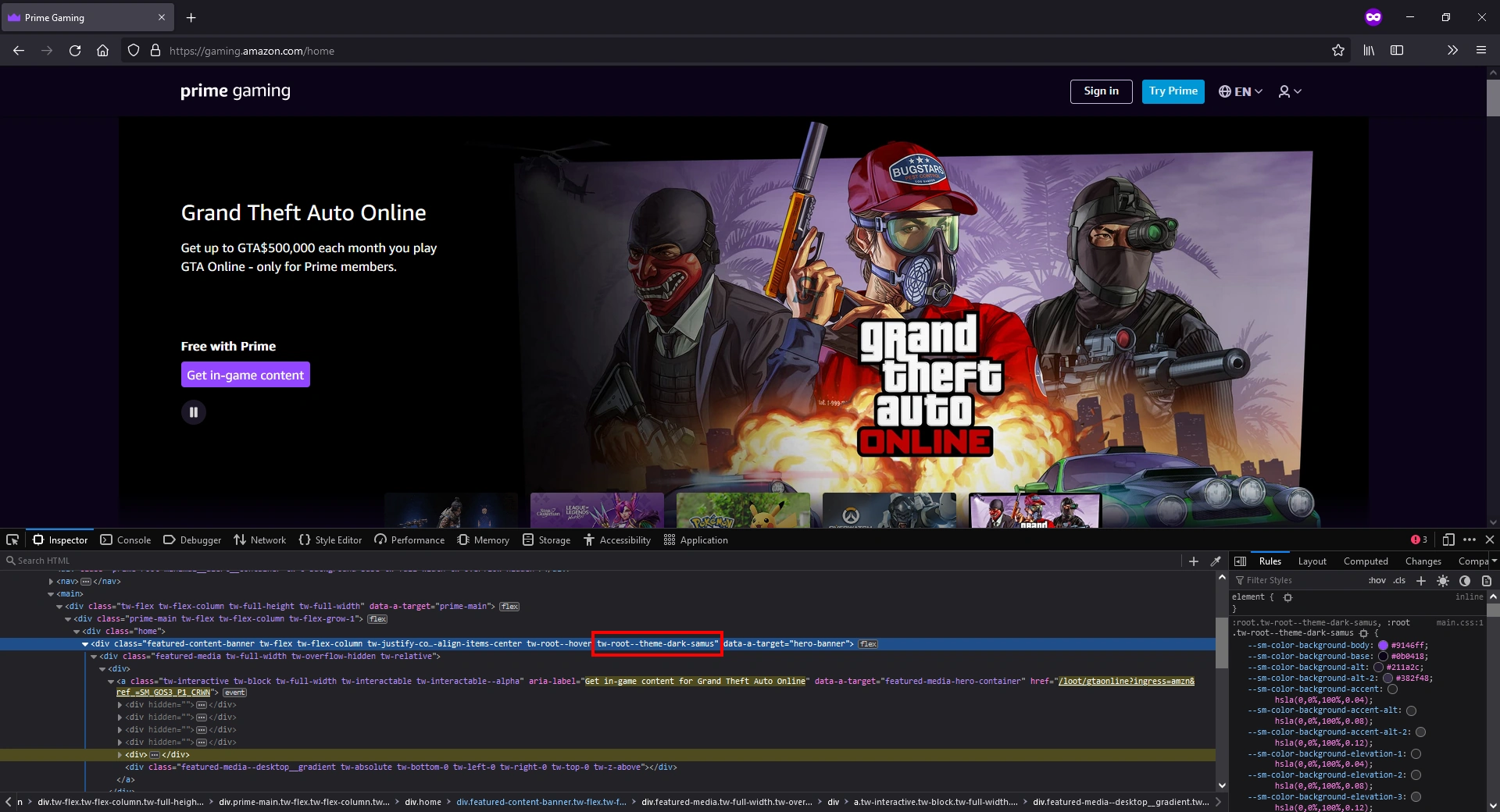Click the Try Prime button

click(1173, 91)
